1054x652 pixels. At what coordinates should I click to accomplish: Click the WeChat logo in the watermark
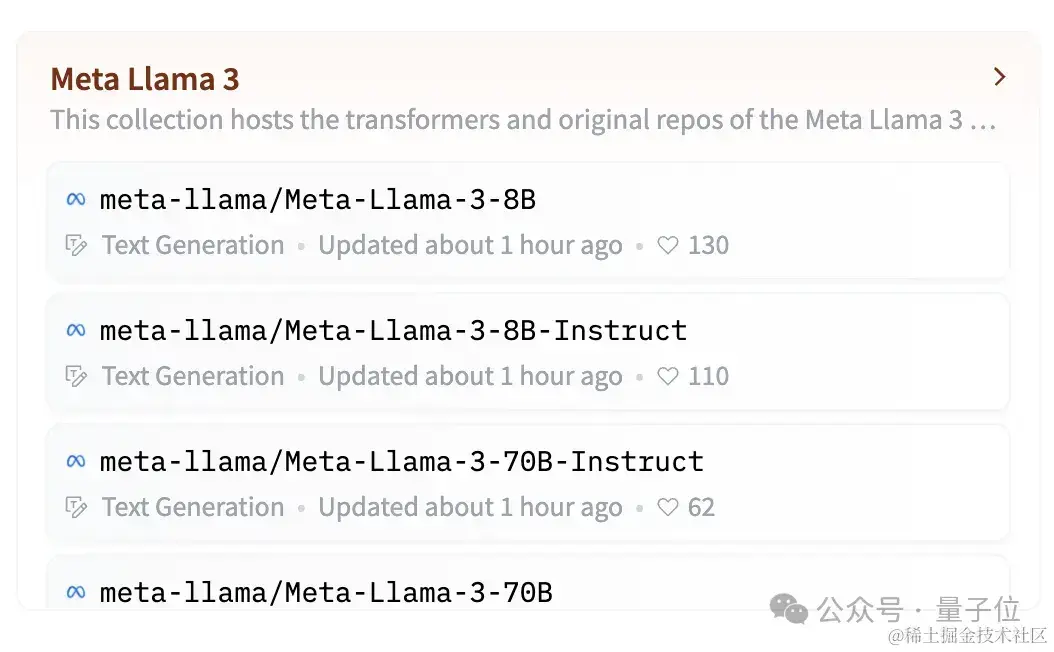coord(789,609)
